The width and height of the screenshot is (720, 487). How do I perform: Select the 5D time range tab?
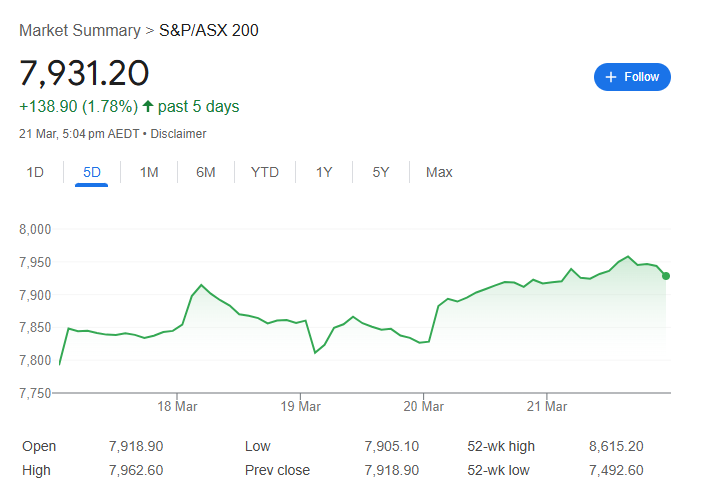92,172
